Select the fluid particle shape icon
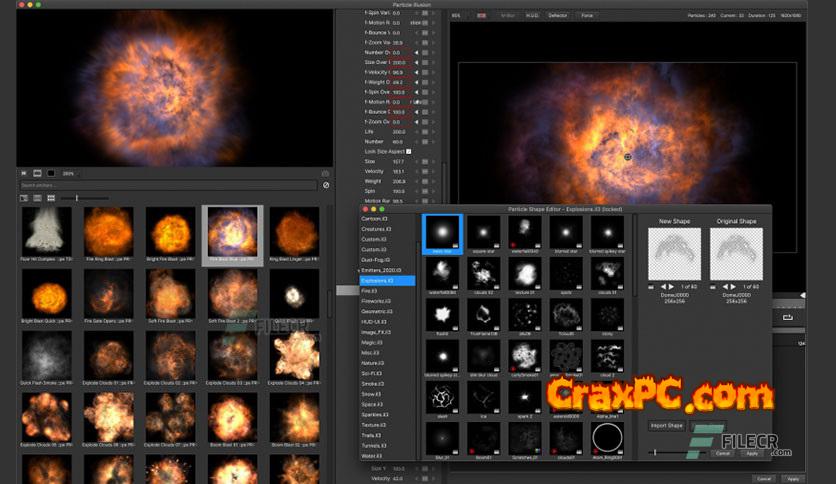 pyautogui.click(x=442, y=316)
